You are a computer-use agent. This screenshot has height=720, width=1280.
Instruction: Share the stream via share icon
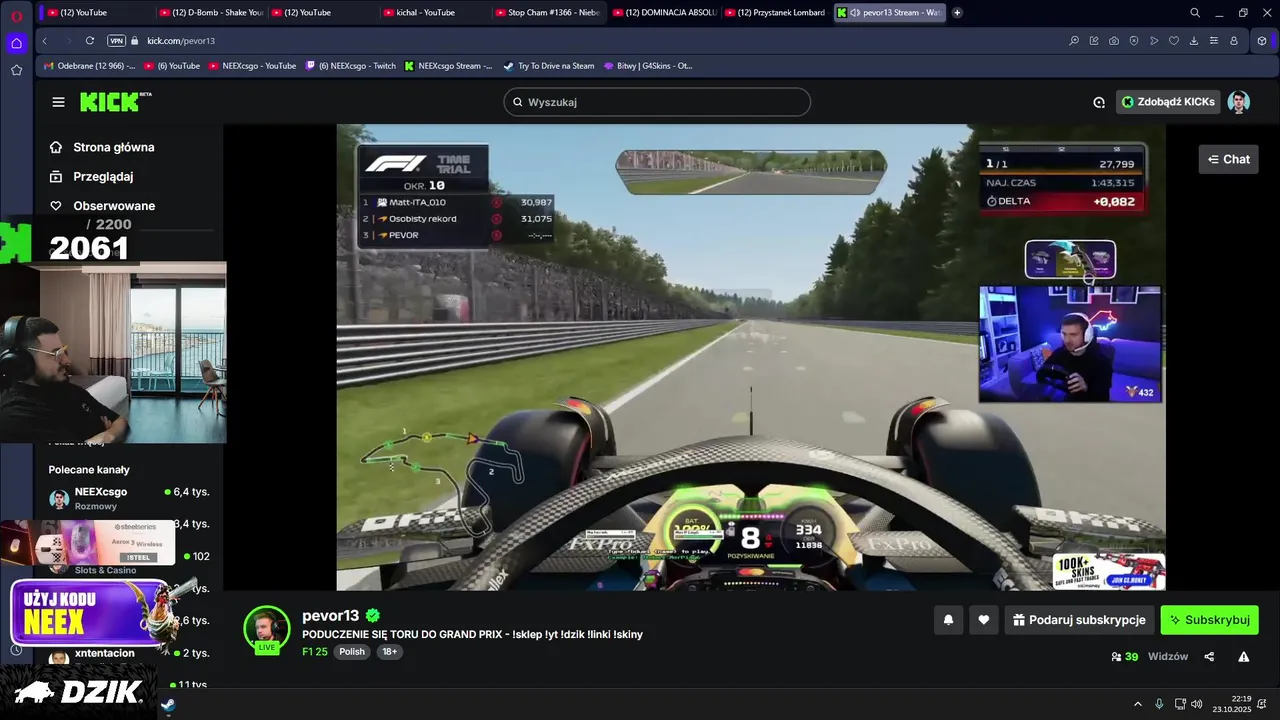click(1209, 657)
